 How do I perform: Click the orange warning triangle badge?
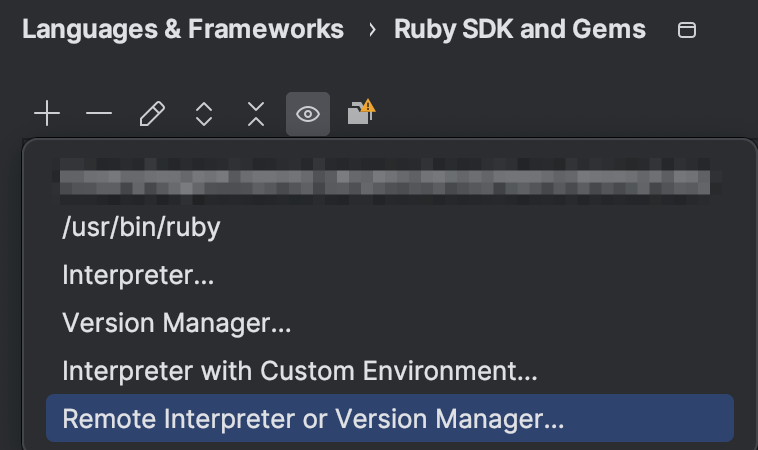[x=368, y=105]
